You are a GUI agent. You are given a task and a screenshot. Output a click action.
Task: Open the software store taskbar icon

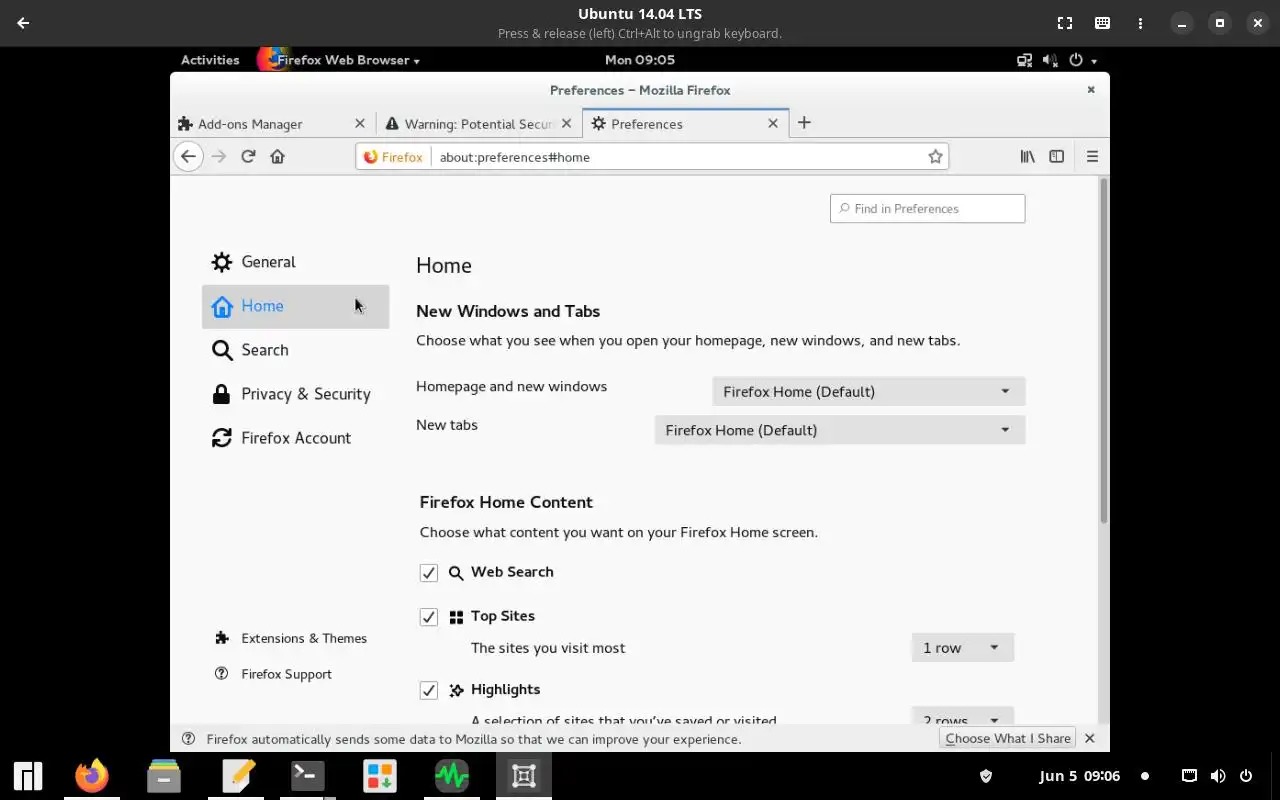[380, 776]
